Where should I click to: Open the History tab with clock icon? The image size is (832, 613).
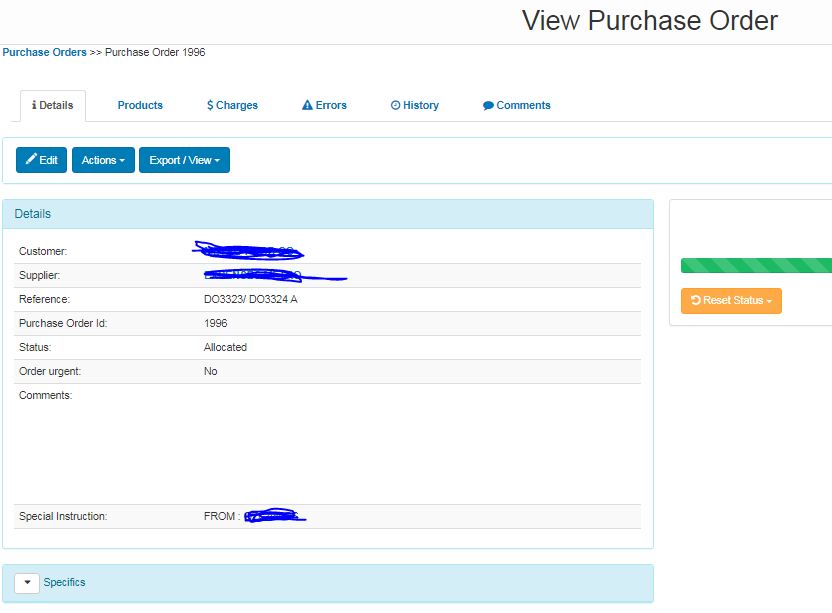tap(414, 105)
